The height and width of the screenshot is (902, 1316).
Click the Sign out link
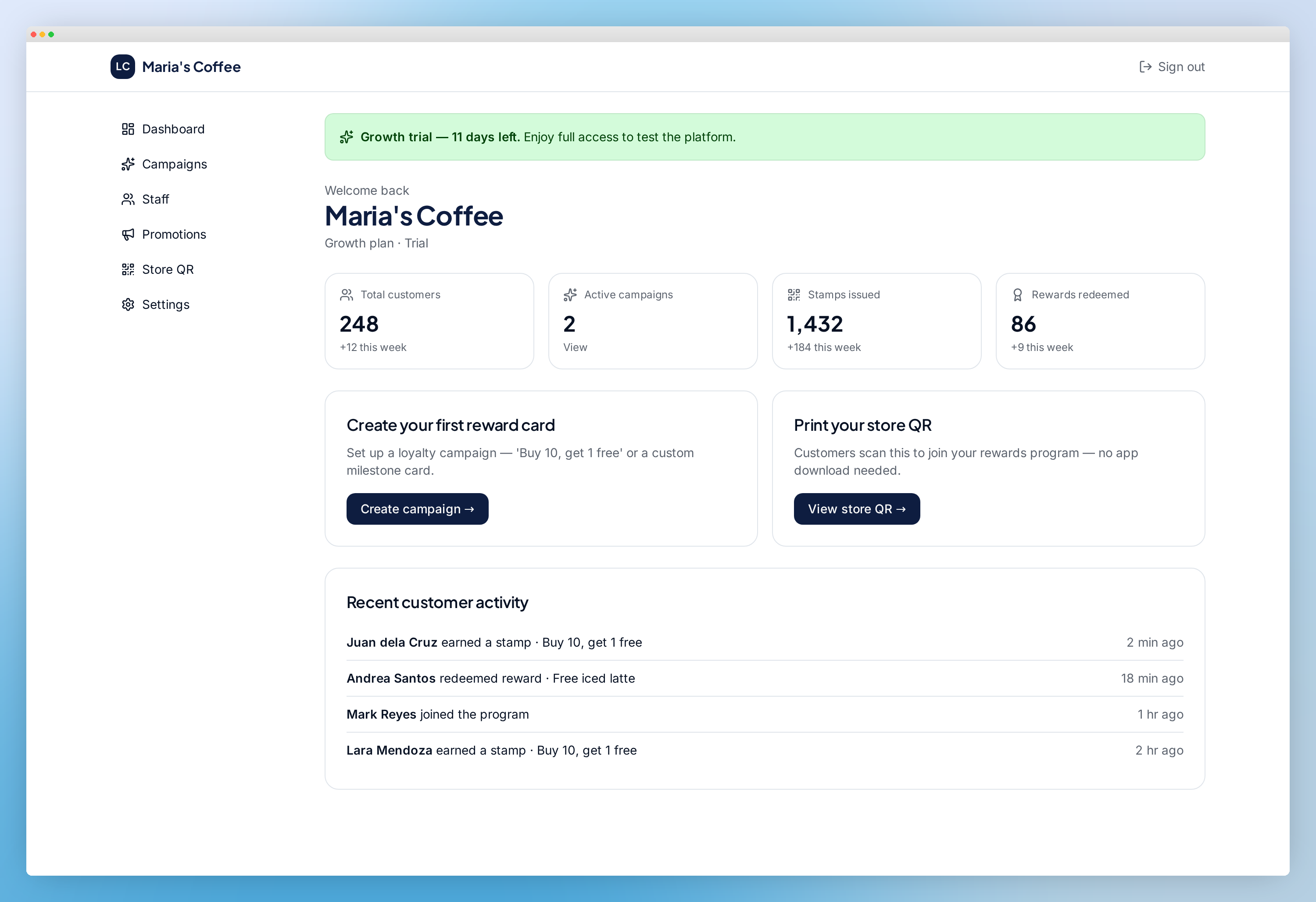click(1172, 67)
